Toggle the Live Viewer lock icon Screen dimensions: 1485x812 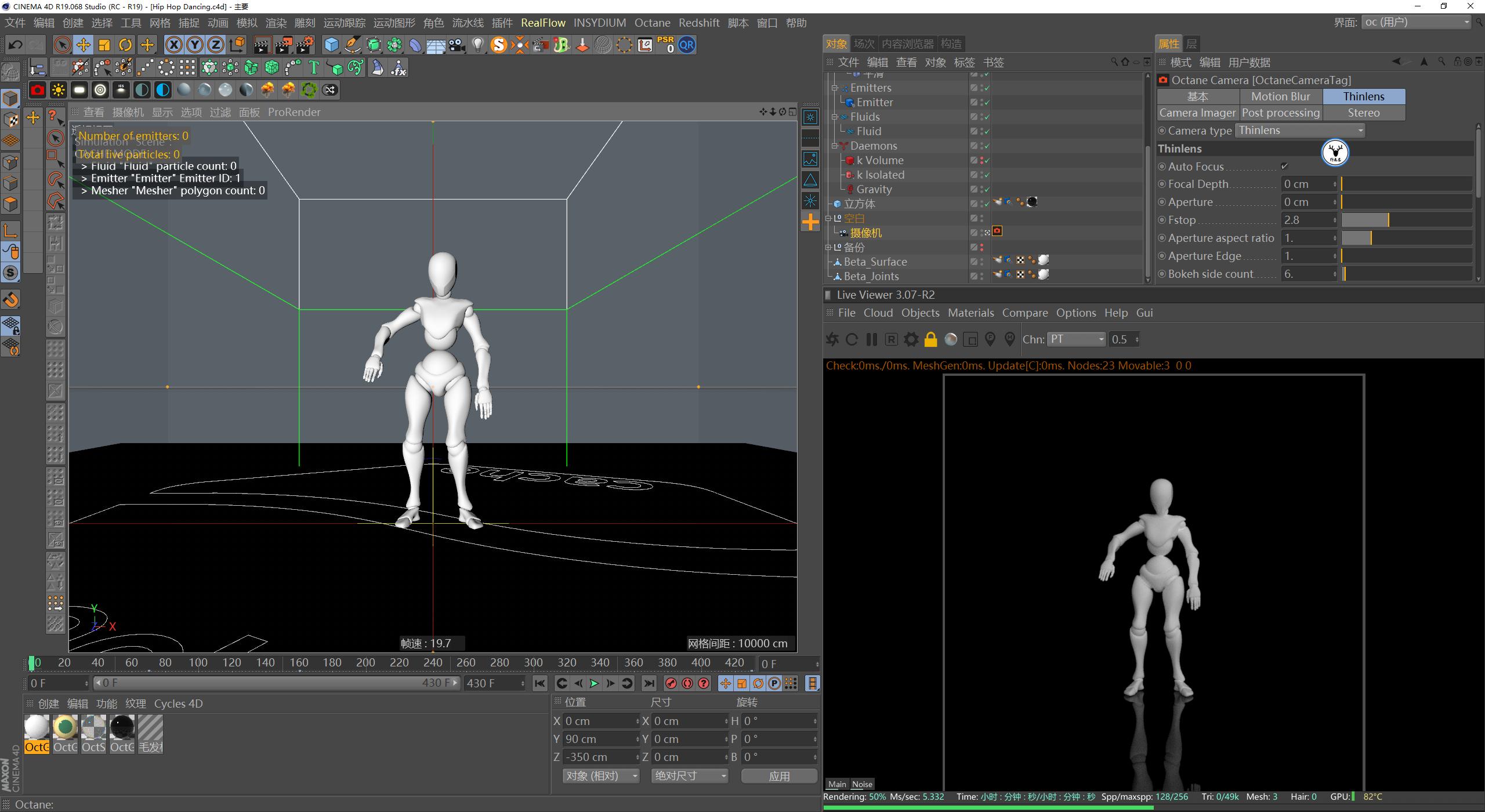click(930, 339)
